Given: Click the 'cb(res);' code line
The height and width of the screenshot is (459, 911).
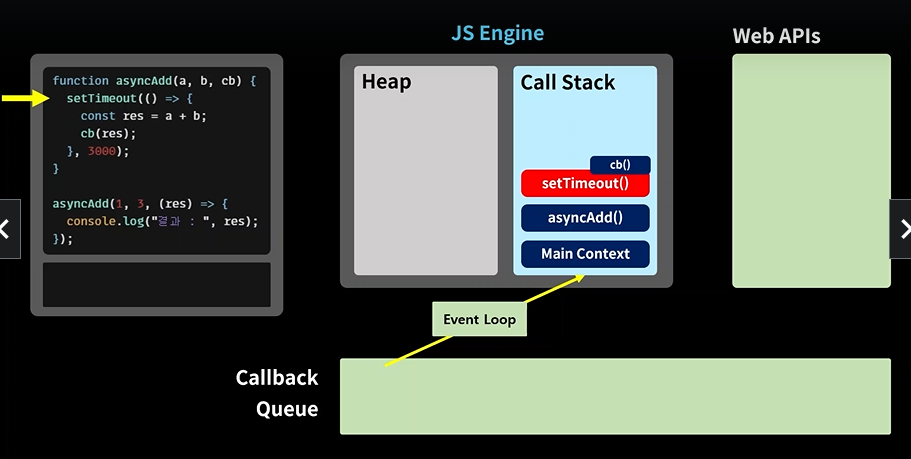Looking at the screenshot, I should (x=108, y=134).
